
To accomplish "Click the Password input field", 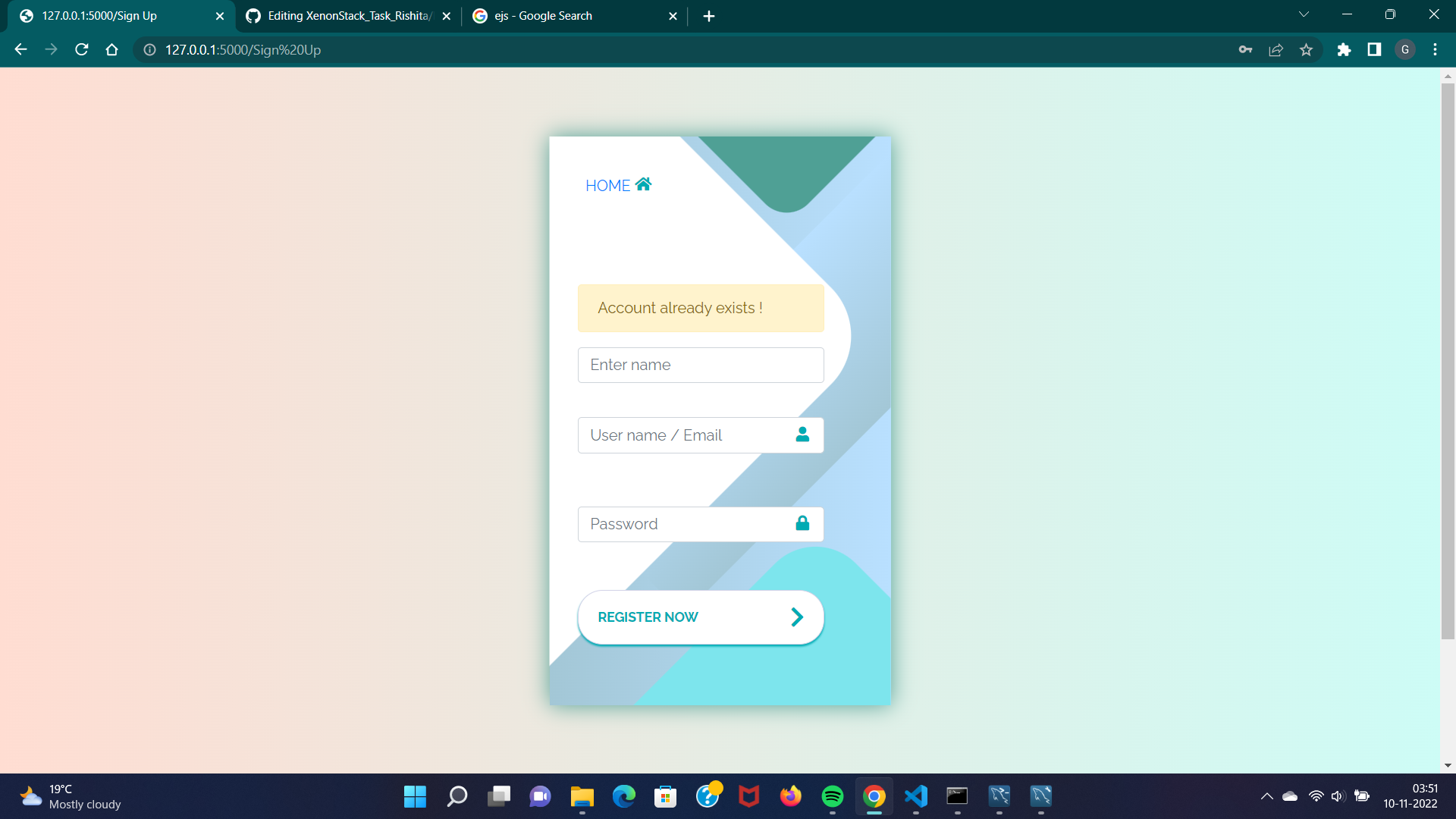I will coord(682,524).
